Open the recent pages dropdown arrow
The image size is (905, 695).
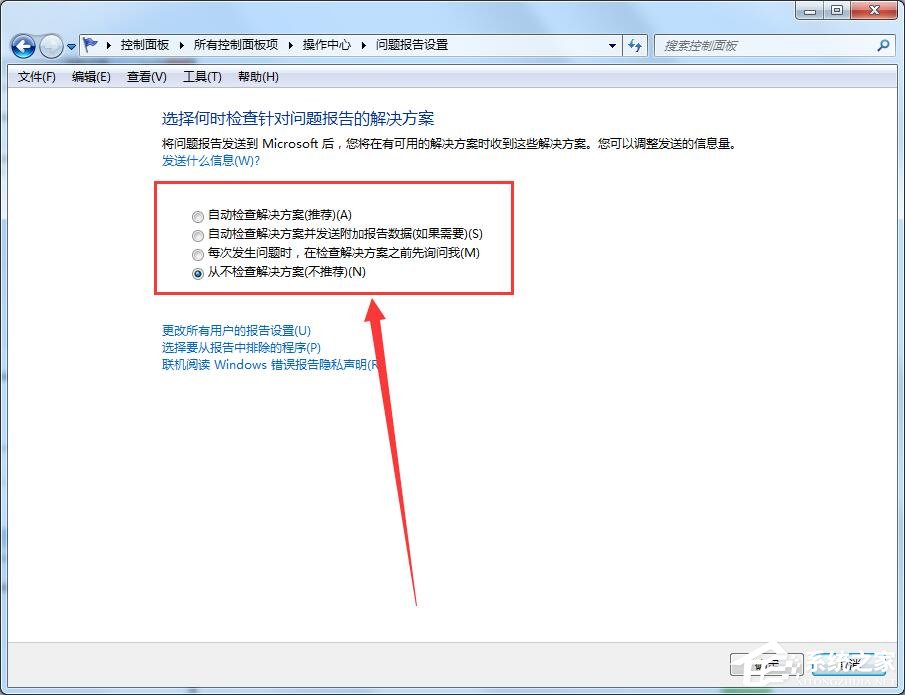point(70,46)
